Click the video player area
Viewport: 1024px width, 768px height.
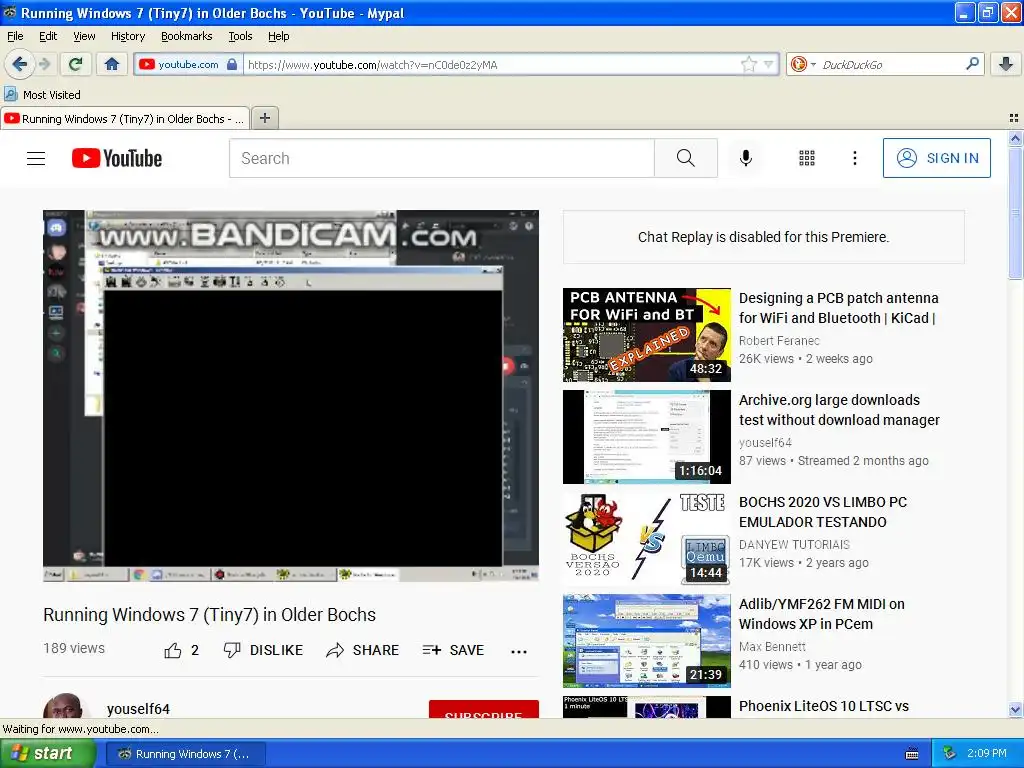(291, 396)
